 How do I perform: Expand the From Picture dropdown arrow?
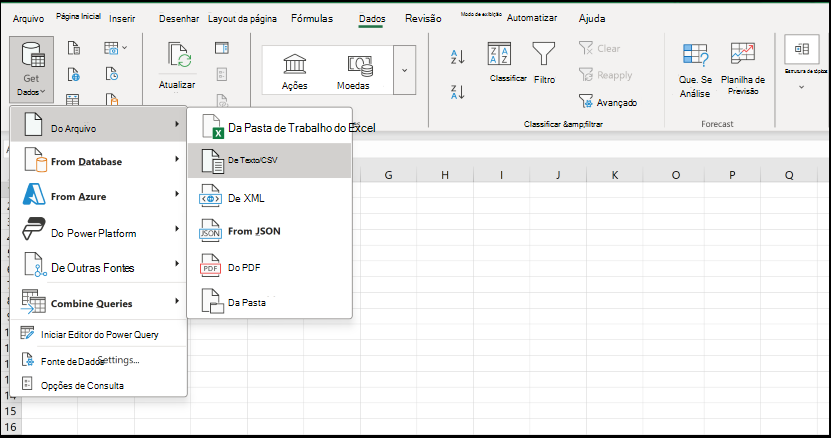tap(125, 48)
